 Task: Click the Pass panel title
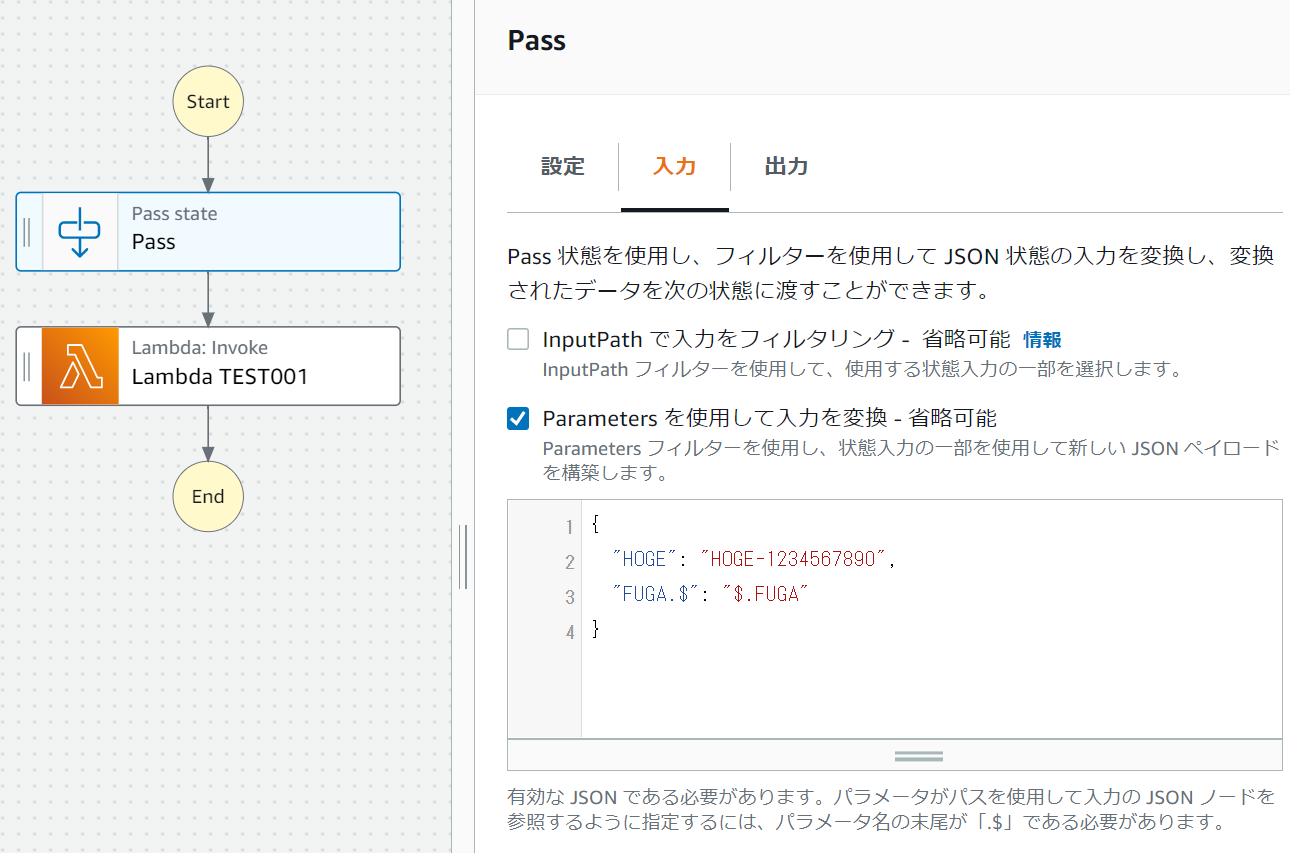(536, 40)
